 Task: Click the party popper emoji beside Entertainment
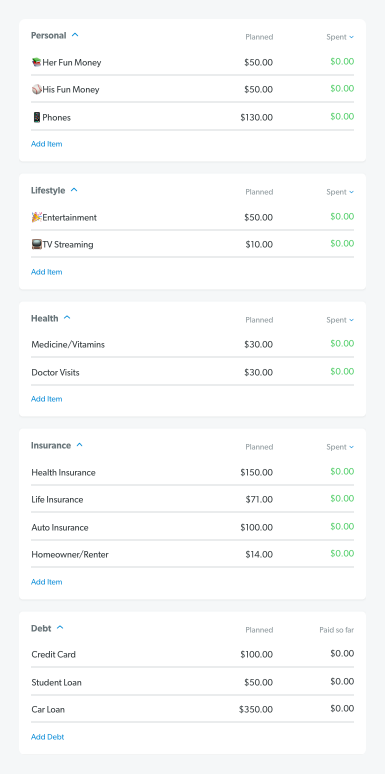coord(36,217)
